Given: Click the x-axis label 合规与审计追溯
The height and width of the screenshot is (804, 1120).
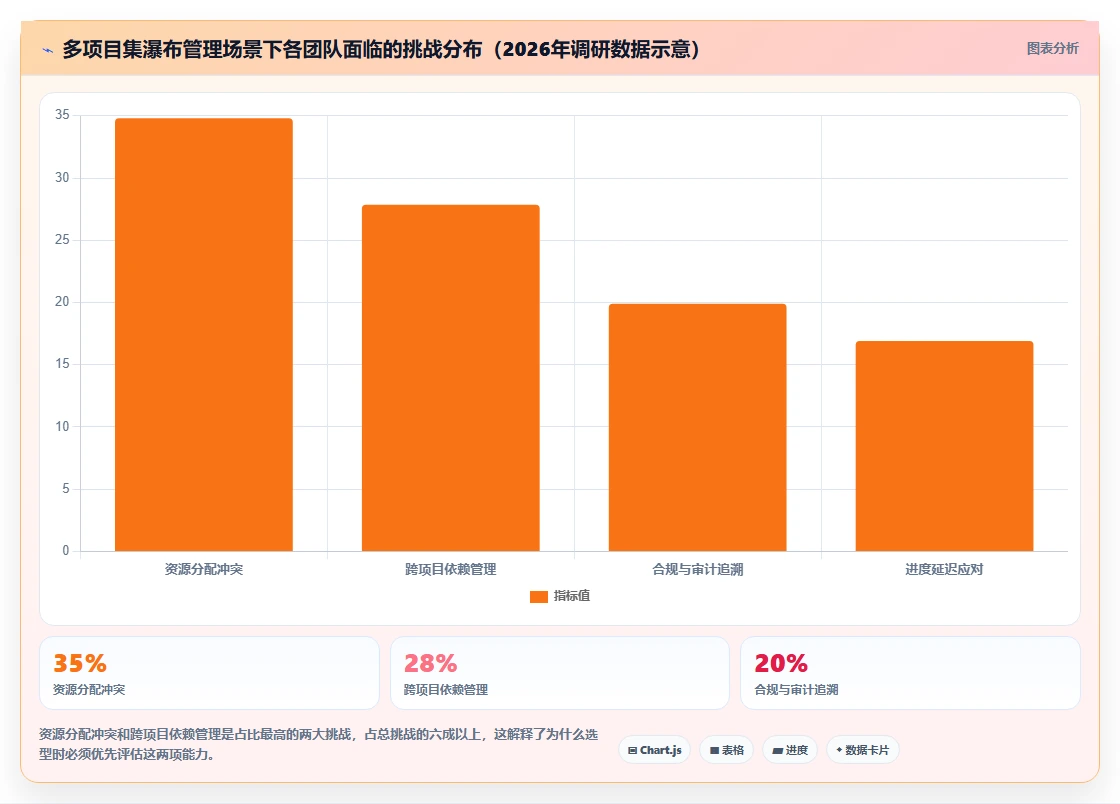Looking at the screenshot, I should click(x=698, y=569).
